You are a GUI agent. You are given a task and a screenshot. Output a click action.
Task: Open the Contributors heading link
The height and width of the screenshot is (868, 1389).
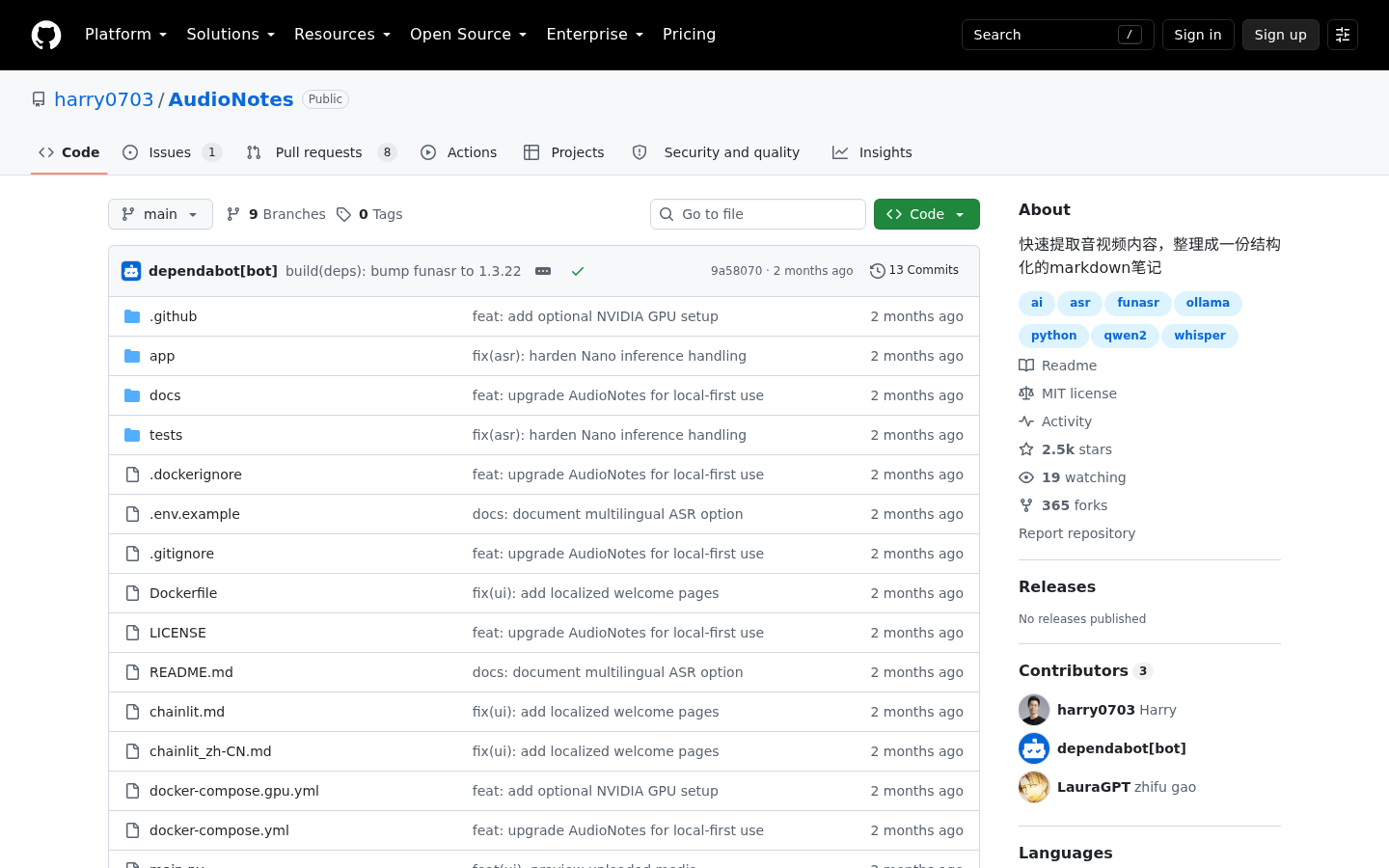[x=1085, y=670]
